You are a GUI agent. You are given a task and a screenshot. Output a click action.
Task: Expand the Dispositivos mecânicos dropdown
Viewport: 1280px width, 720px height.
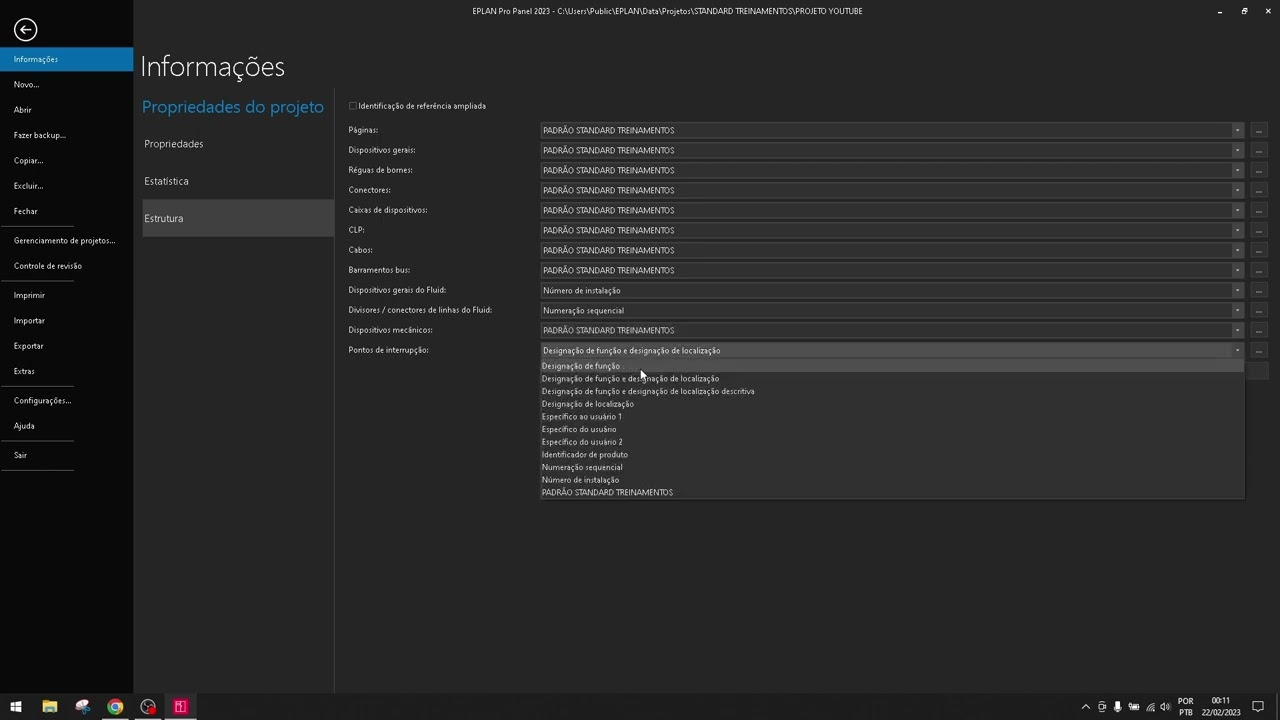pos(1237,330)
